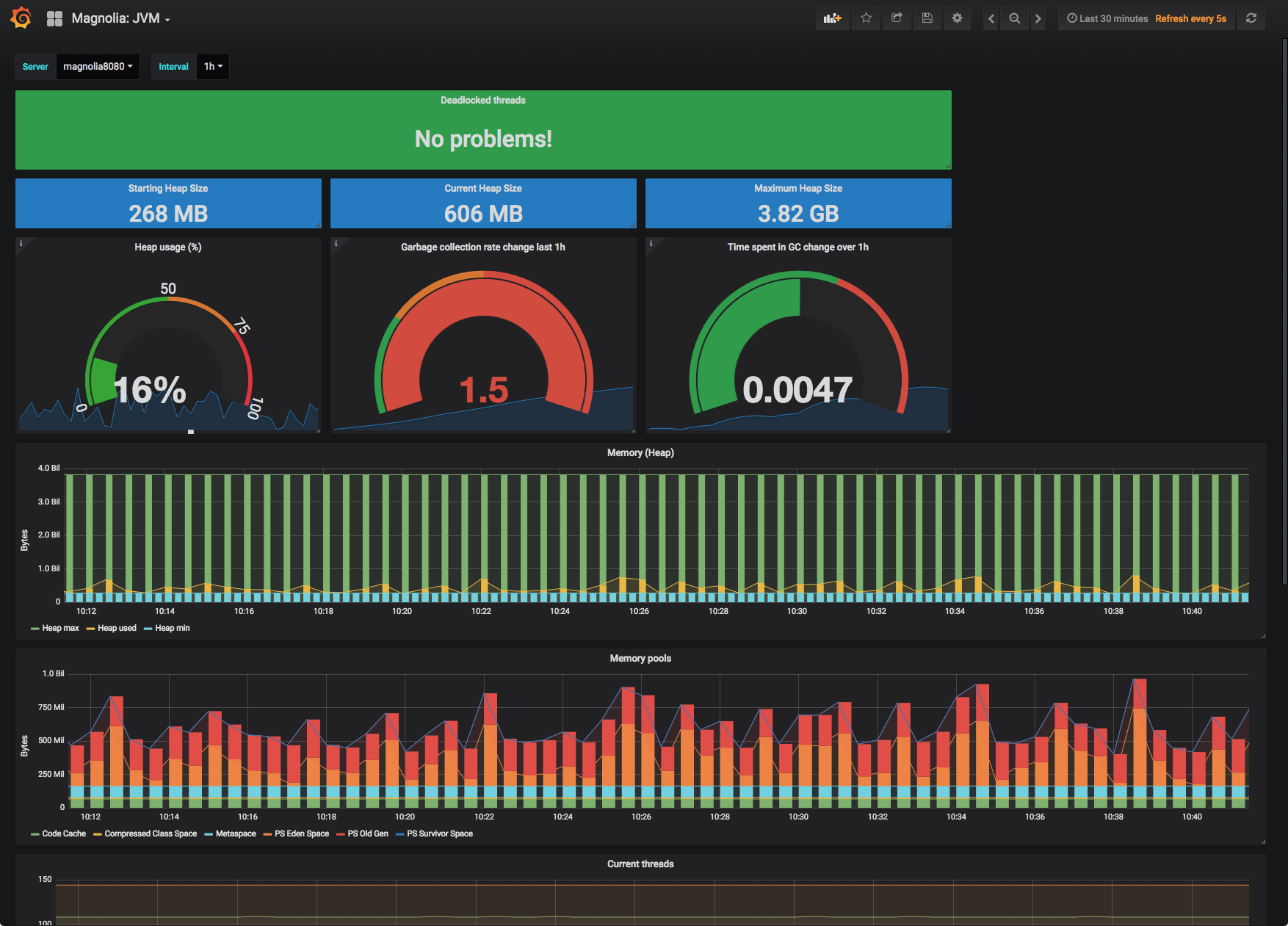Click the manual refresh icon
This screenshot has width=1288, height=926.
pos(1252,18)
